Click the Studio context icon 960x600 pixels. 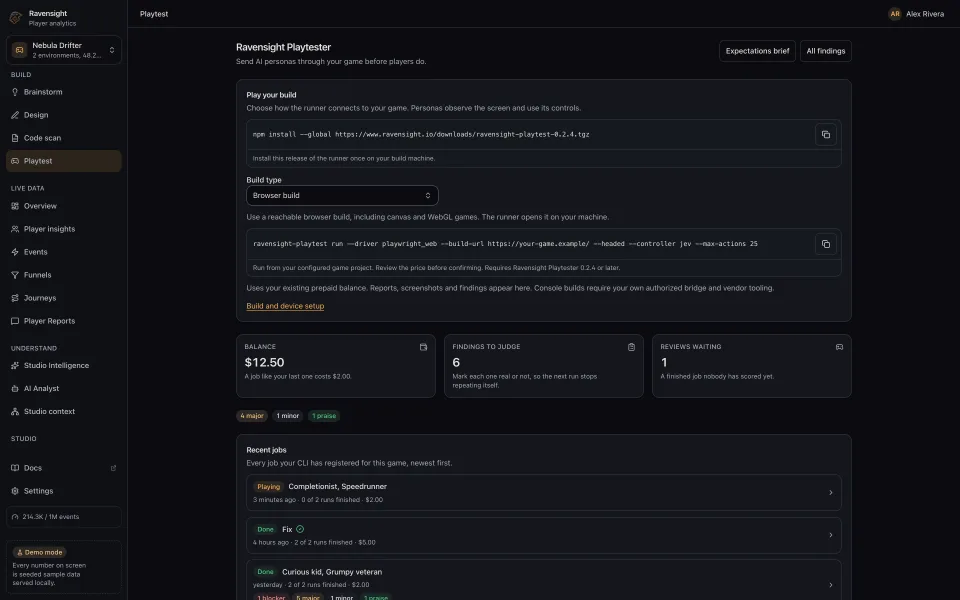pyautogui.click(x=15, y=411)
